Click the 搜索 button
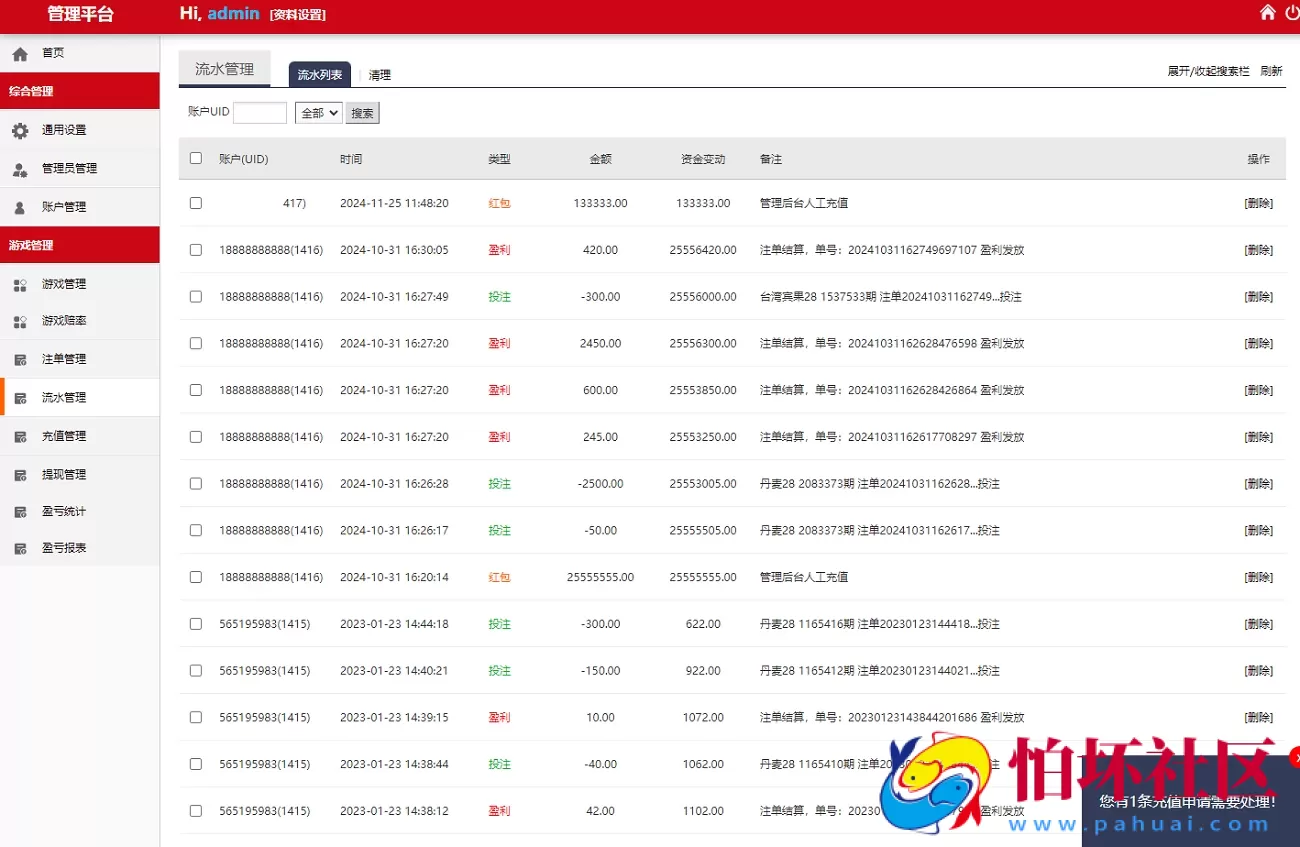The image size is (1300, 847). pyautogui.click(x=362, y=113)
